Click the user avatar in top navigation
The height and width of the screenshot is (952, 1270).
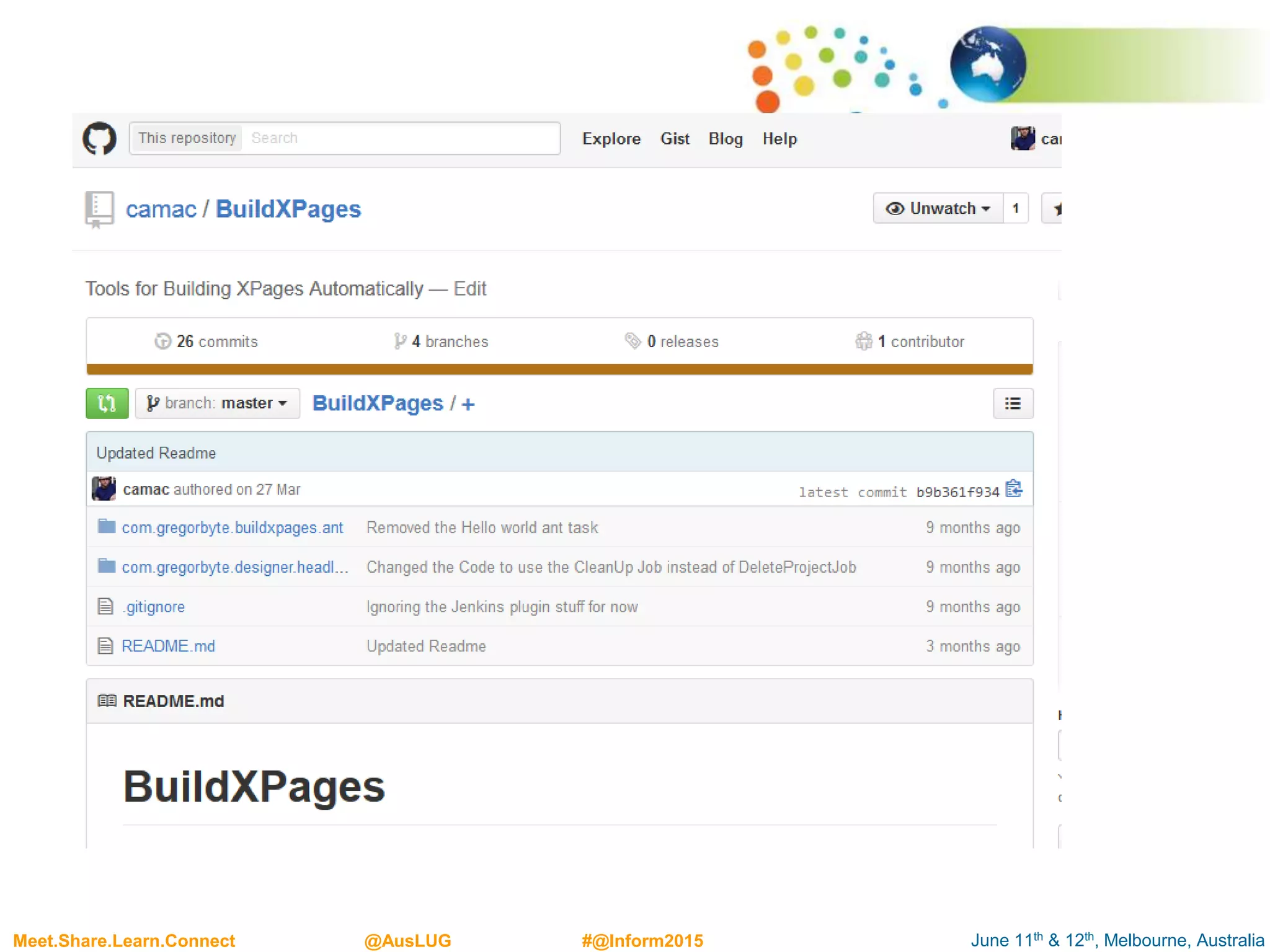pos(1022,138)
